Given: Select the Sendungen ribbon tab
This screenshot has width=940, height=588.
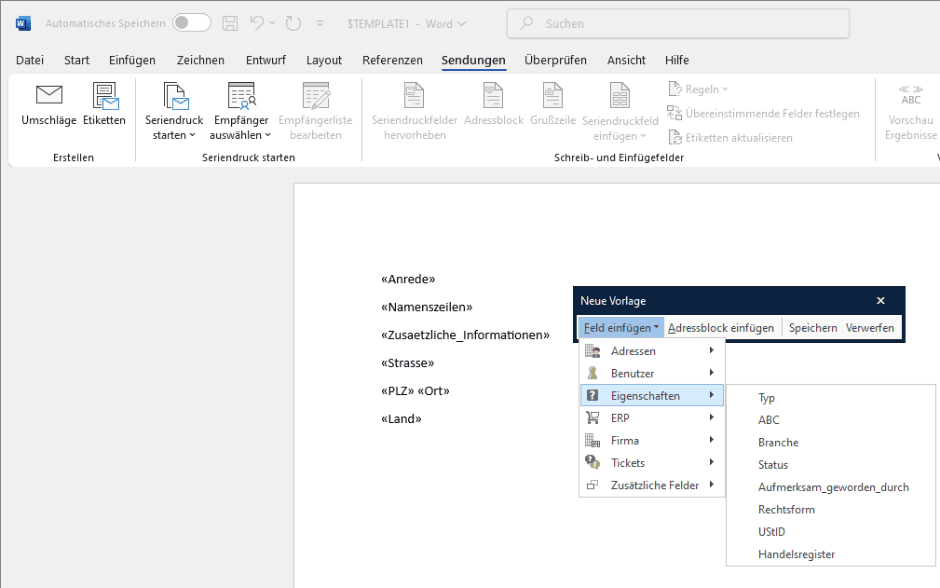Looking at the screenshot, I should coord(474,60).
